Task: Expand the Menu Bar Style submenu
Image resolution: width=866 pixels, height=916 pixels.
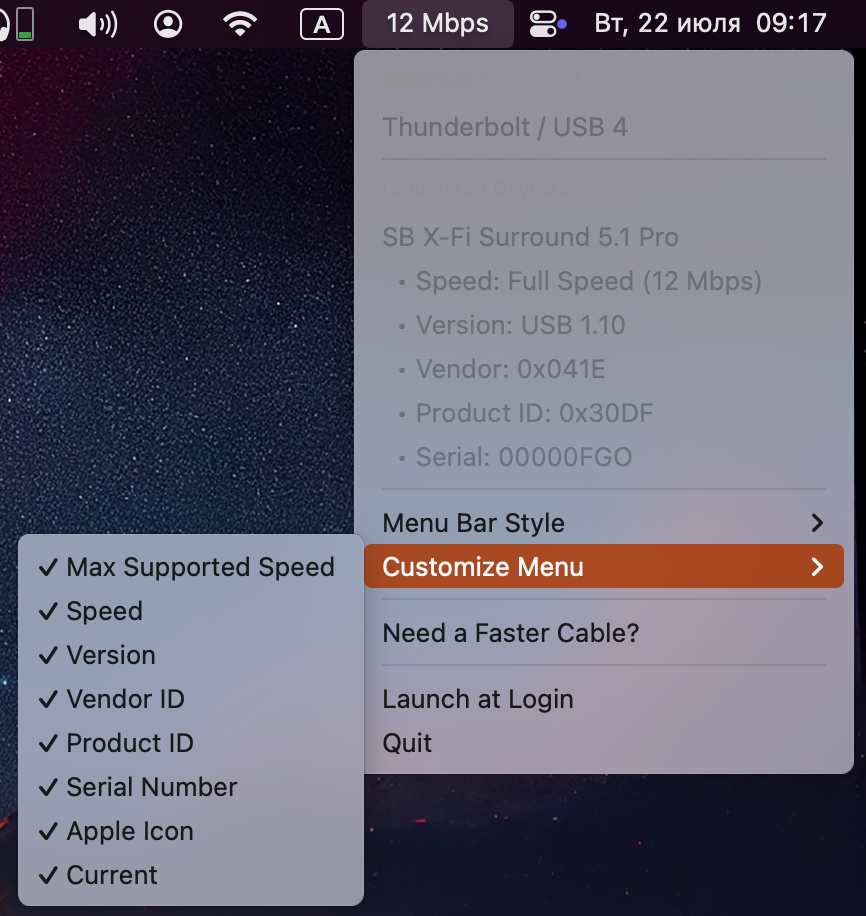Action: pyautogui.click(x=604, y=523)
